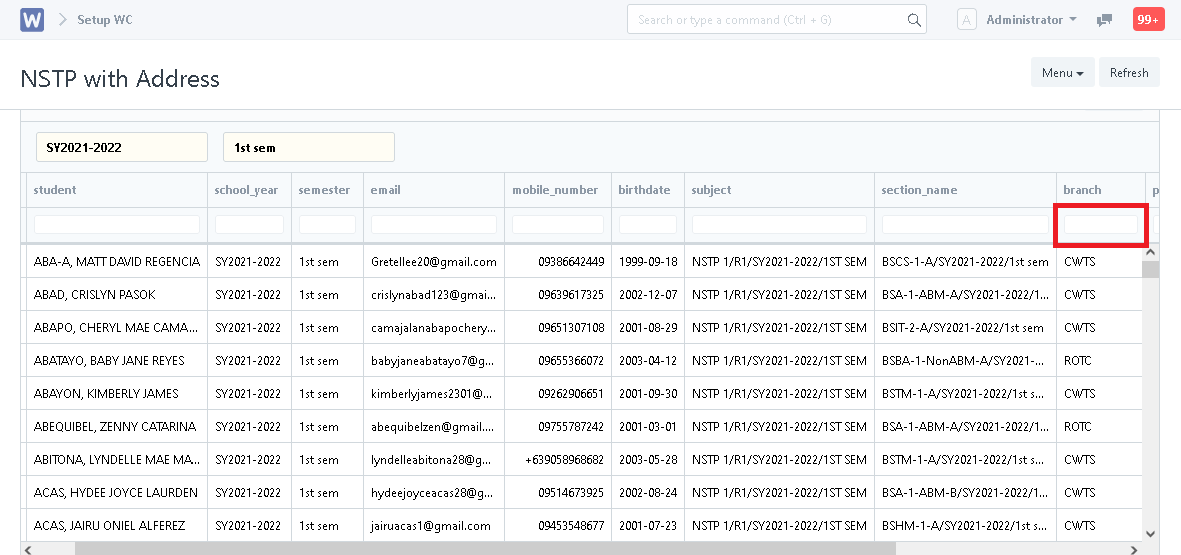This screenshot has height=555, width=1181.
Task: Click email Gretellee20@gmail.com
Action: pyautogui.click(x=434, y=262)
